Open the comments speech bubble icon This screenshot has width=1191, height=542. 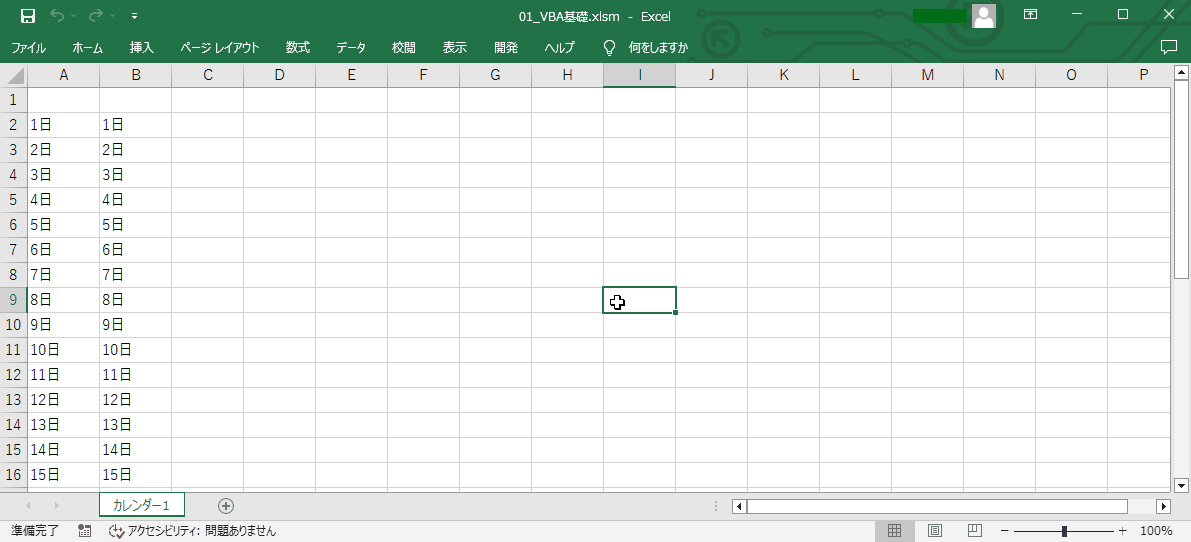[1169, 47]
